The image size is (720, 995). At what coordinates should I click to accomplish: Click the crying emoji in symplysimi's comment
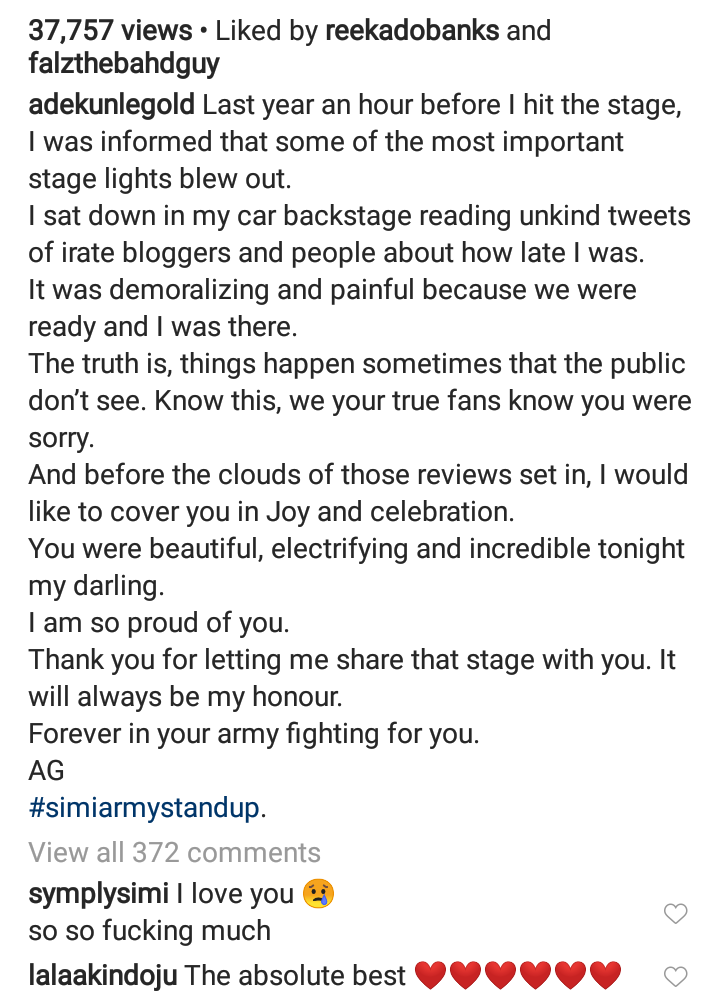coord(321,893)
